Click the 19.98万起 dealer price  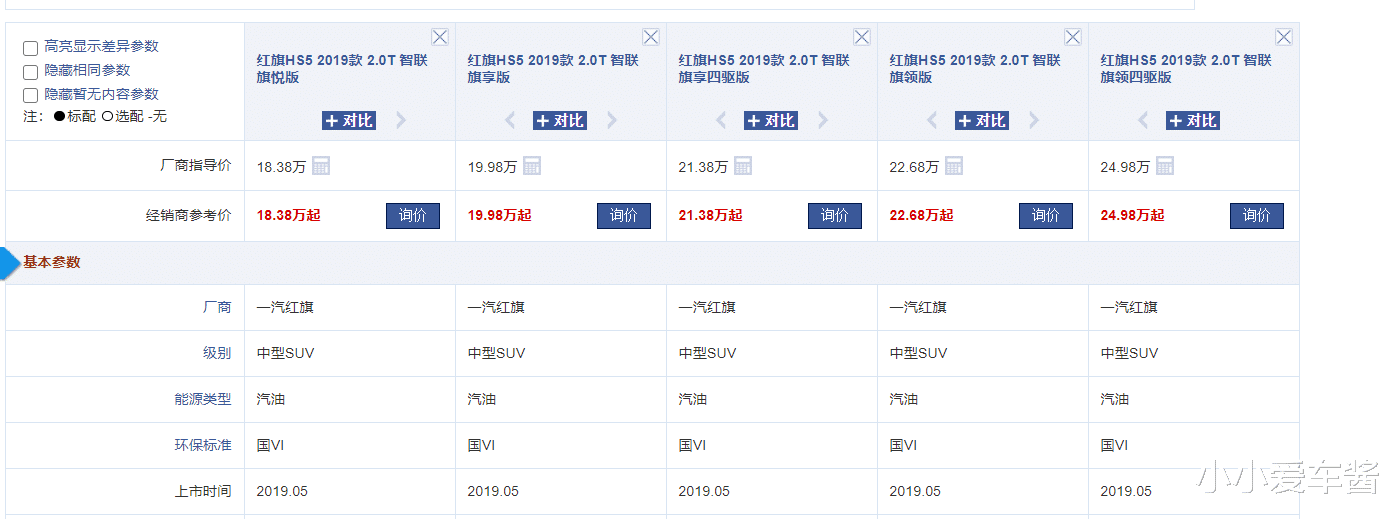click(499, 215)
